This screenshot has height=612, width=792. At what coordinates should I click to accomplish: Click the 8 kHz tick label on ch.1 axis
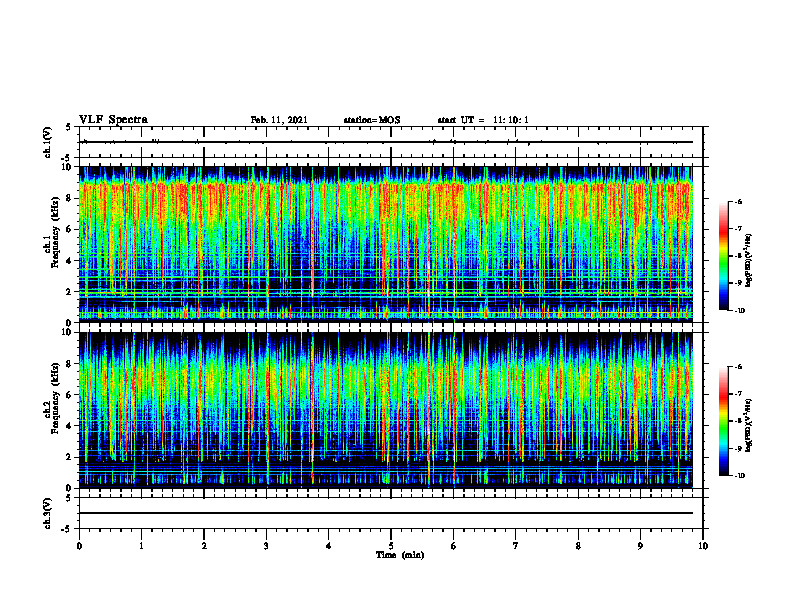pos(70,198)
